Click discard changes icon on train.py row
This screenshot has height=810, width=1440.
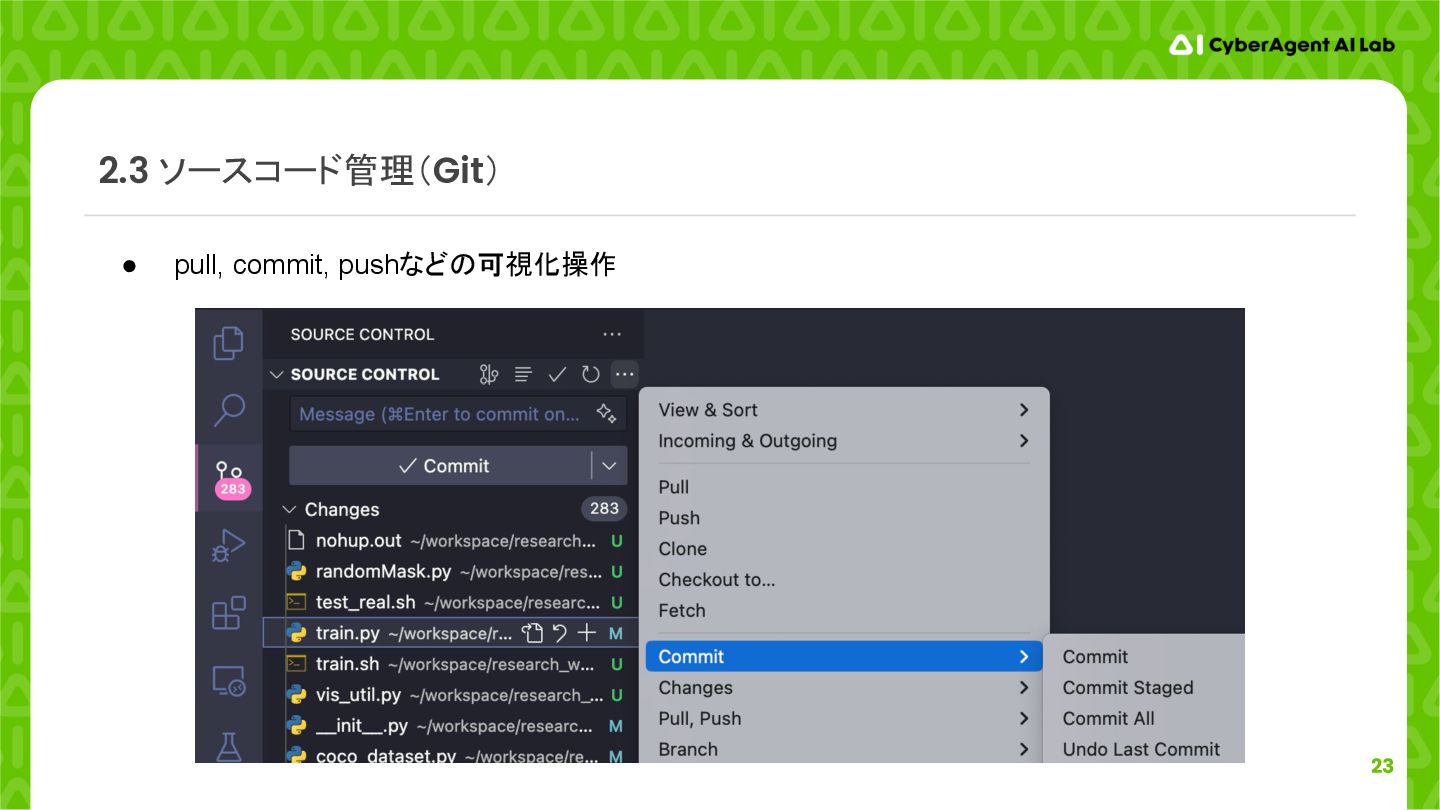(560, 633)
